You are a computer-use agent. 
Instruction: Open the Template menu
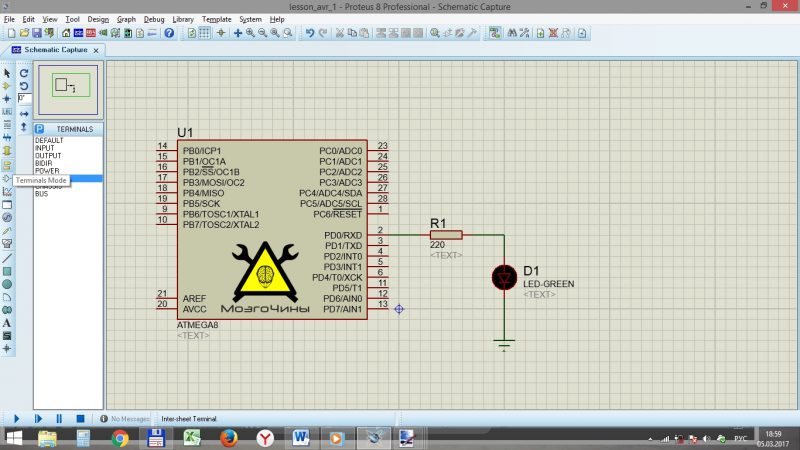[216, 19]
